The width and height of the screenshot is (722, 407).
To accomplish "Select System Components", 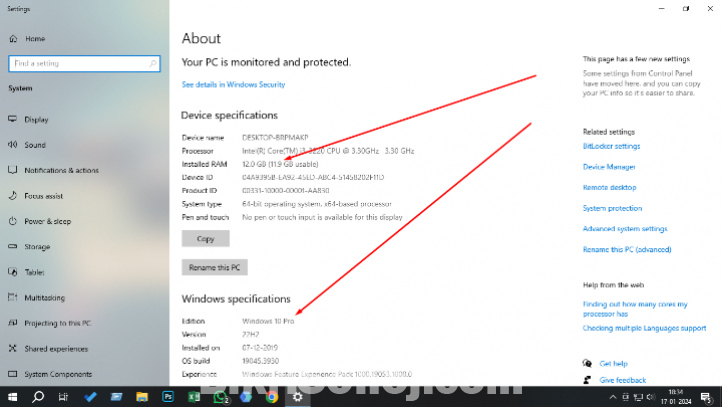I will coord(58,374).
